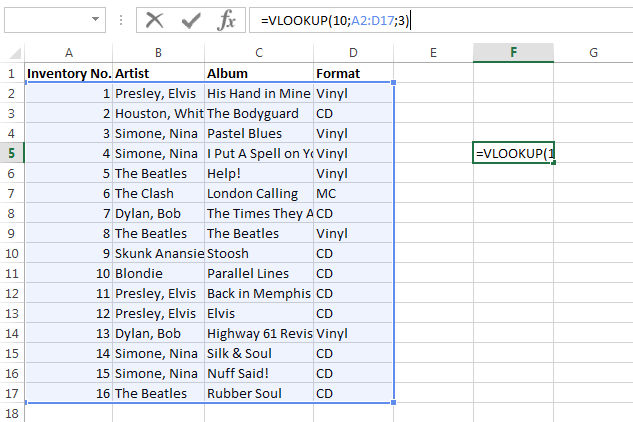Image resolution: width=633 pixels, height=422 pixels.
Task: Select 'The Clash' artist cell
Action: point(158,193)
